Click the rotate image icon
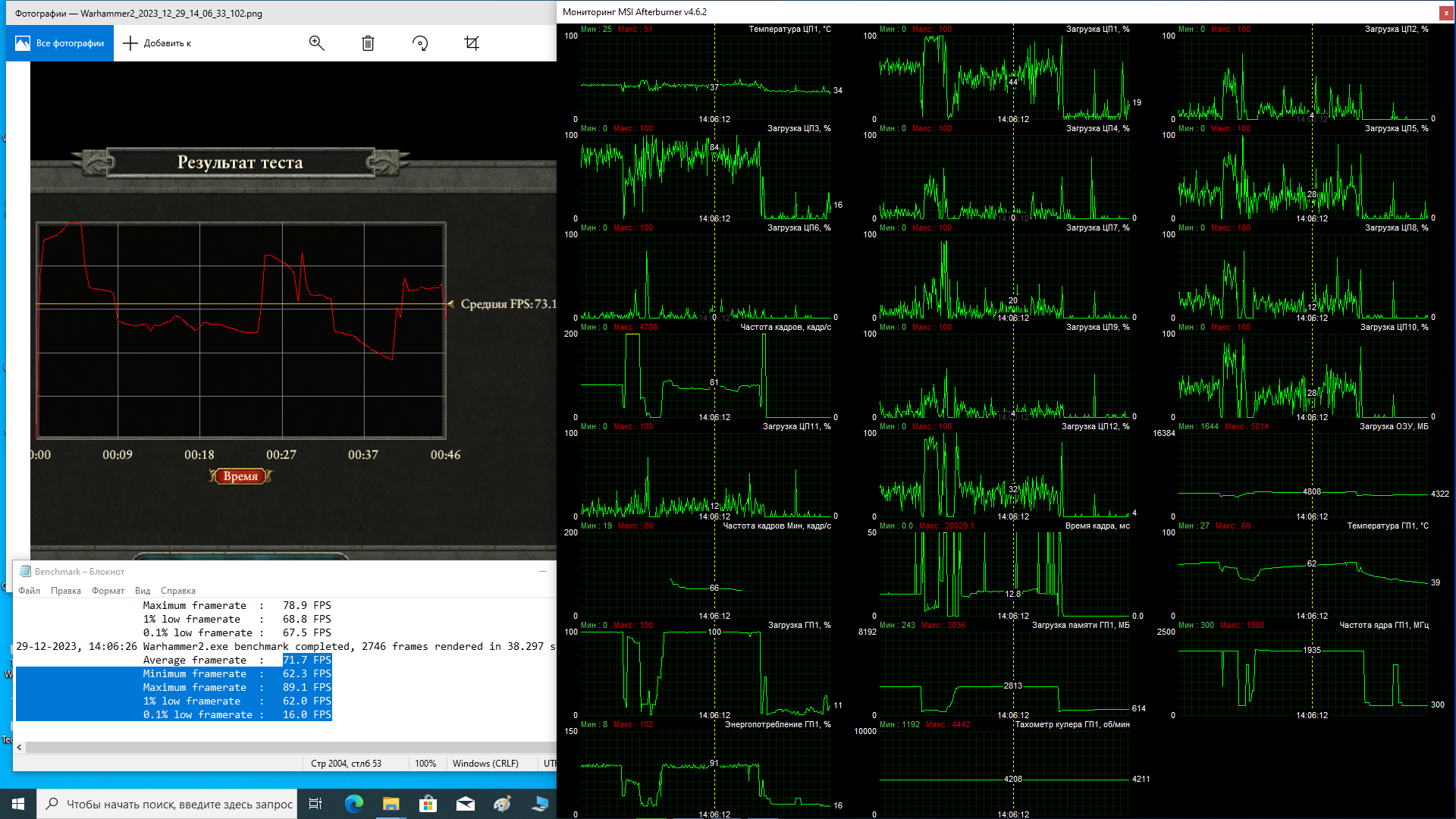This screenshot has height=819, width=1456. (x=420, y=43)
